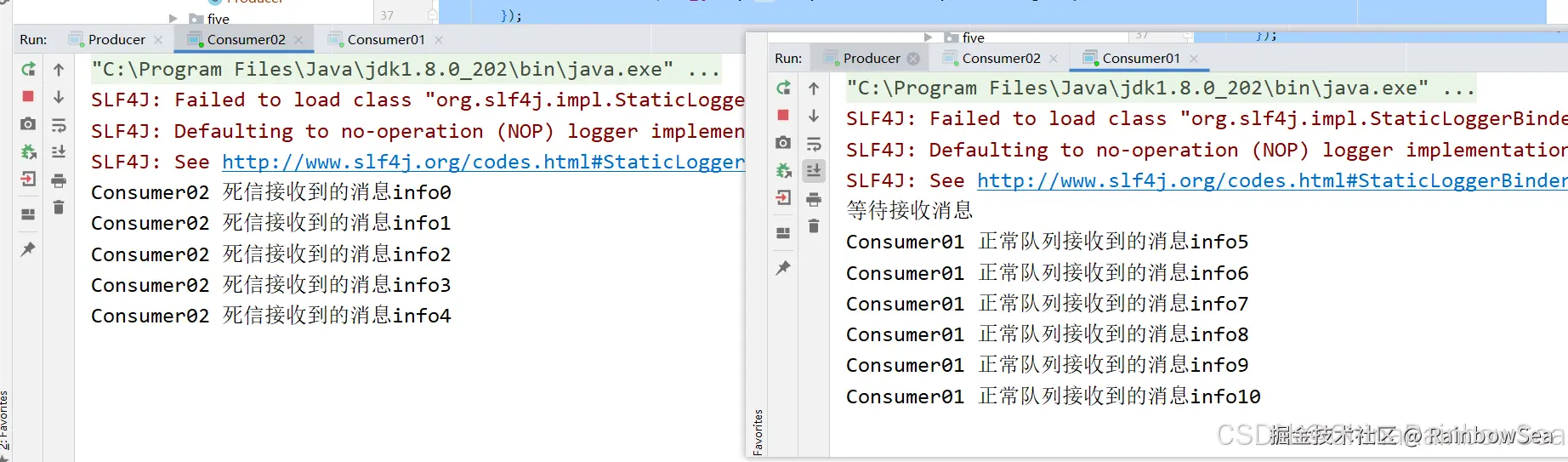Open the Favorites side panel of the right window
This screenshot has height=462, width=1568.
[758, 432]
